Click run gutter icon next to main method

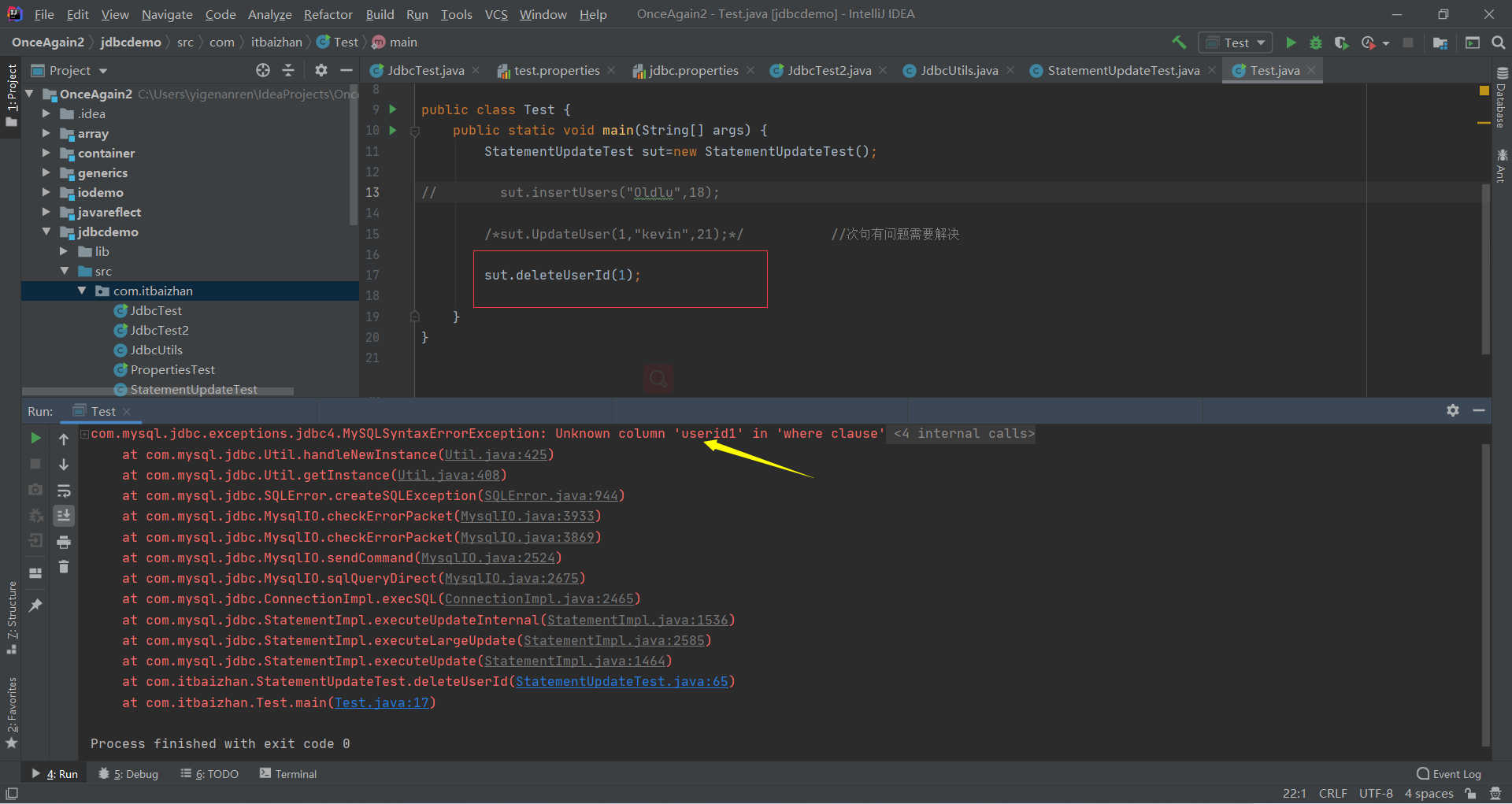(393, 130)
